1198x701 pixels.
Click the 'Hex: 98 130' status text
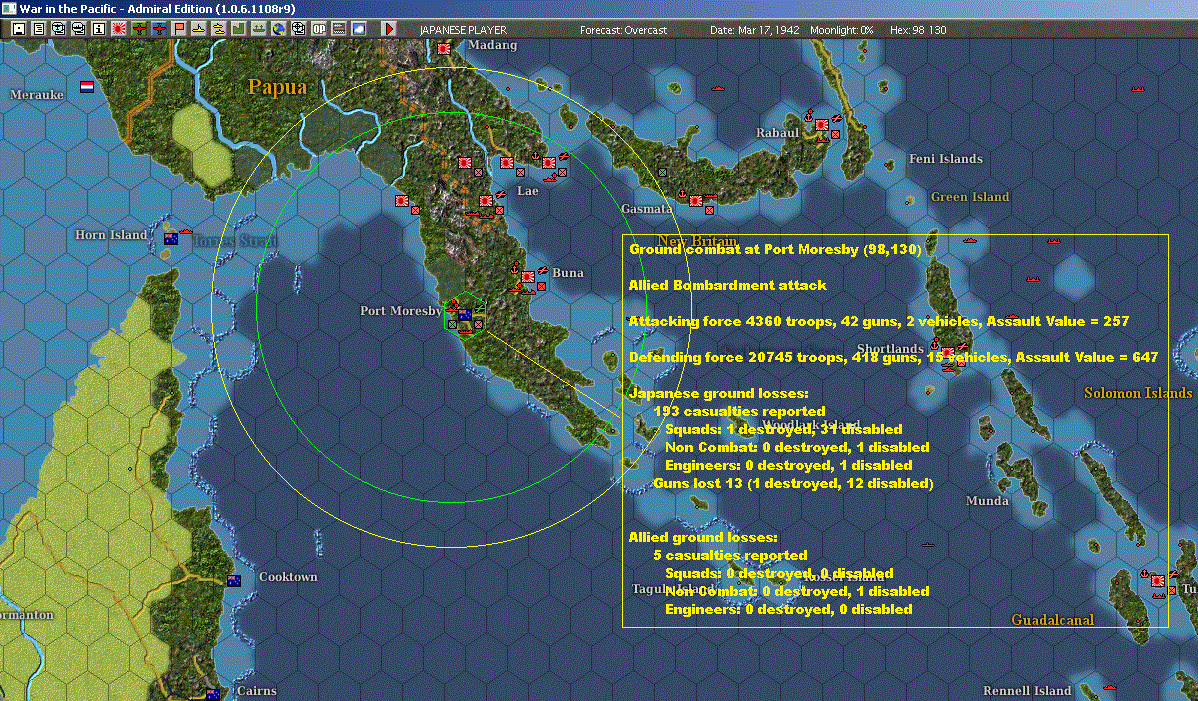[x=918, y=30]
